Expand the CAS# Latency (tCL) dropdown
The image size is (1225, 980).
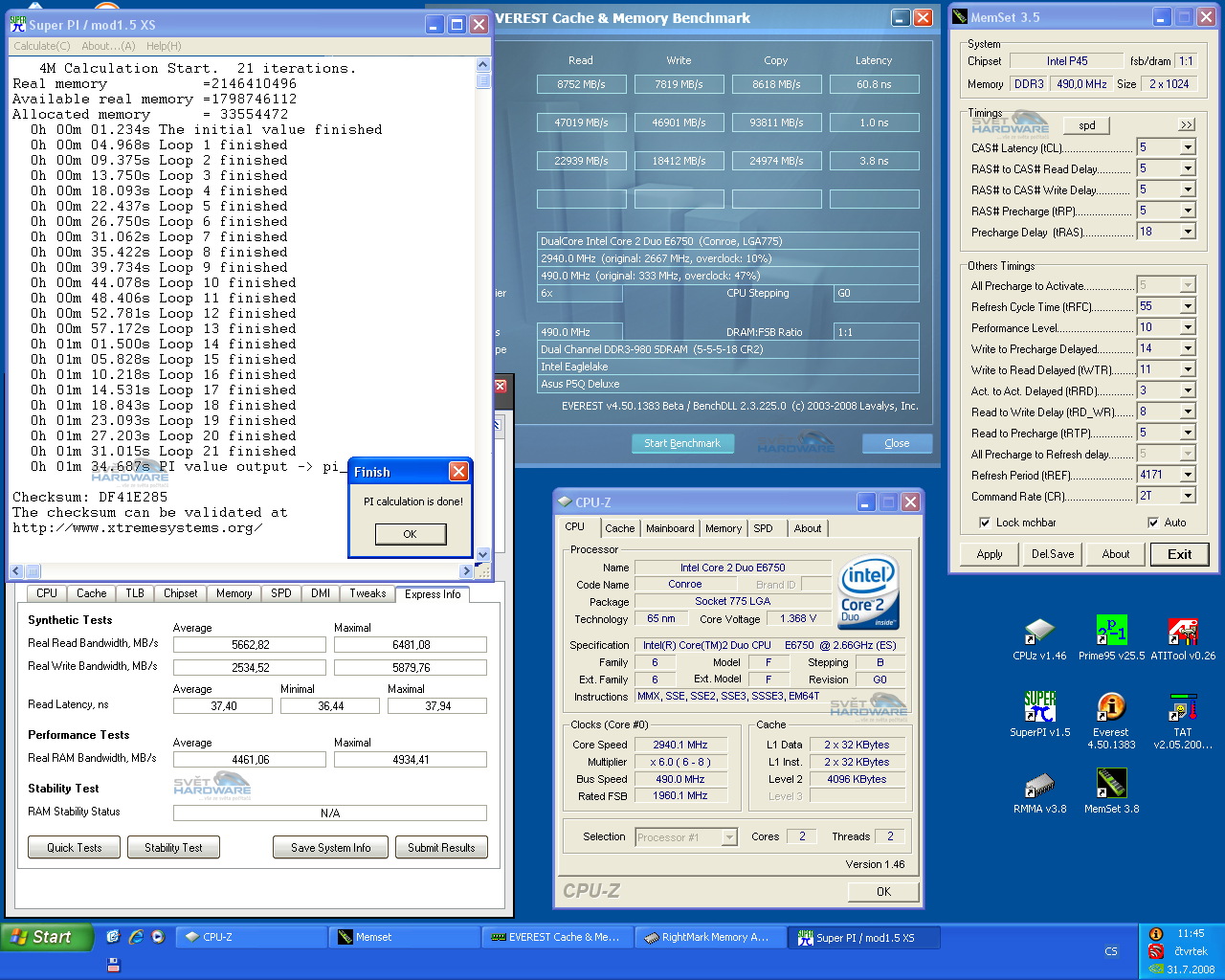[1188, 147]
